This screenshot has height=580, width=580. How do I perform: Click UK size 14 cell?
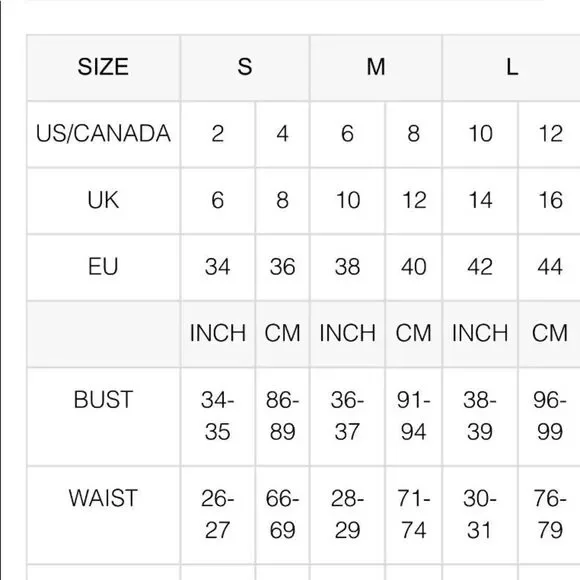click(x=480, y=200)
